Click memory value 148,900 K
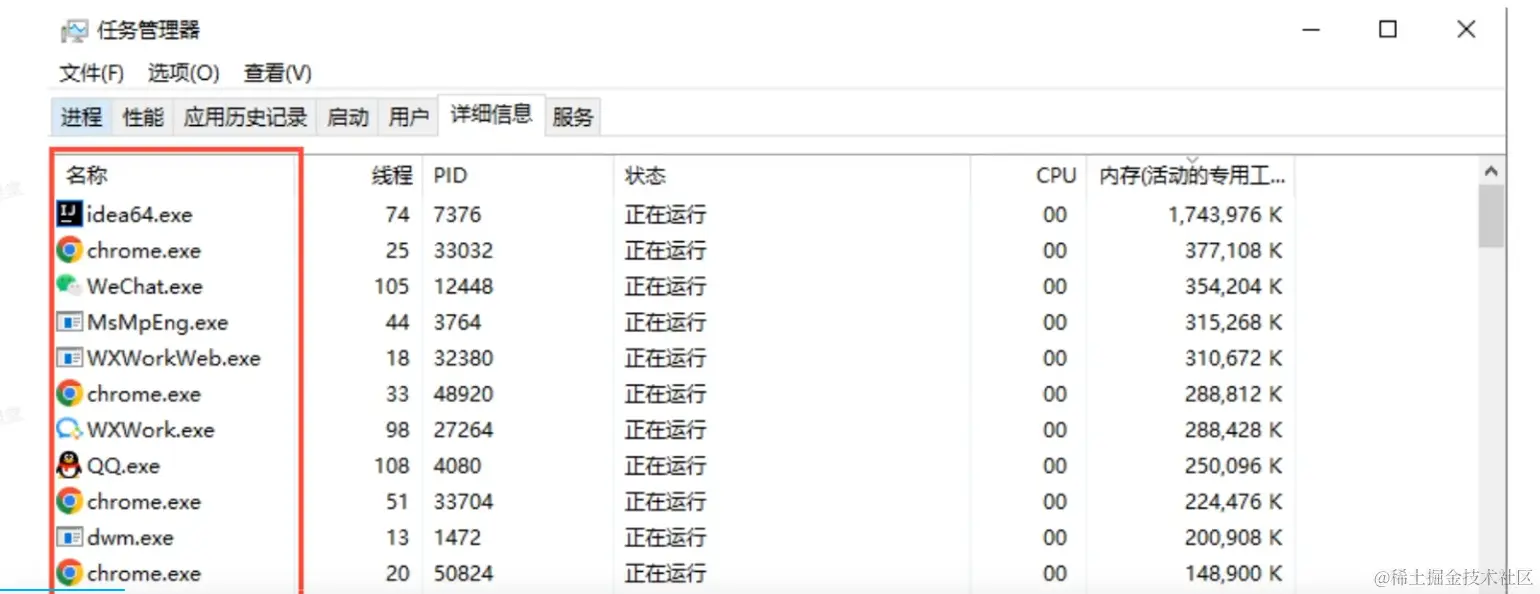The image size is (1540, 594). tap(1233, 573)
